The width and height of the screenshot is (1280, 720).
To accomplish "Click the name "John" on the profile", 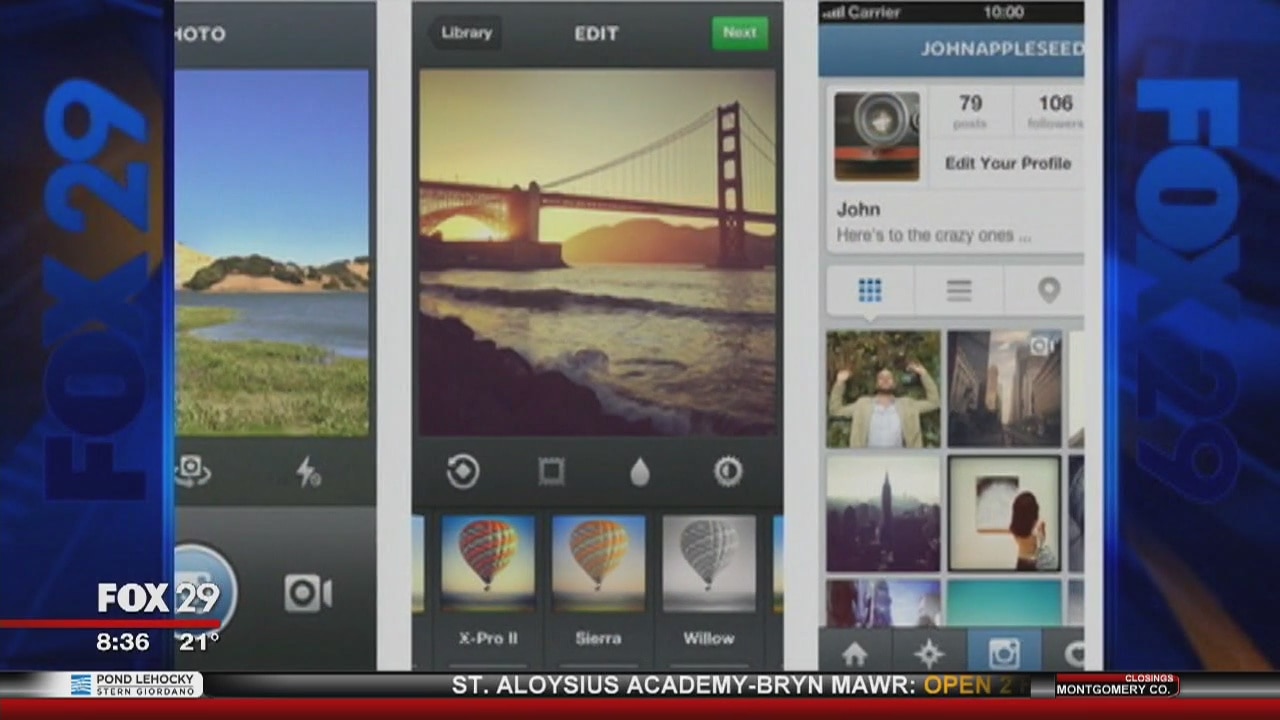I will pos(858,209).
